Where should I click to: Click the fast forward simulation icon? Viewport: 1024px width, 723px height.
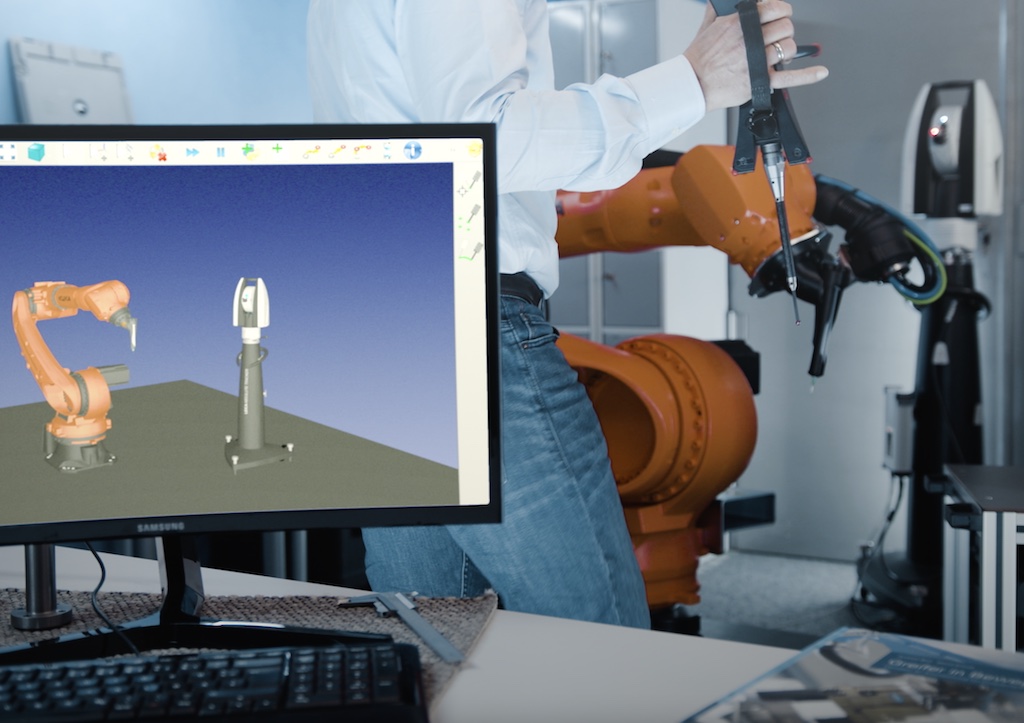(192, 152)
